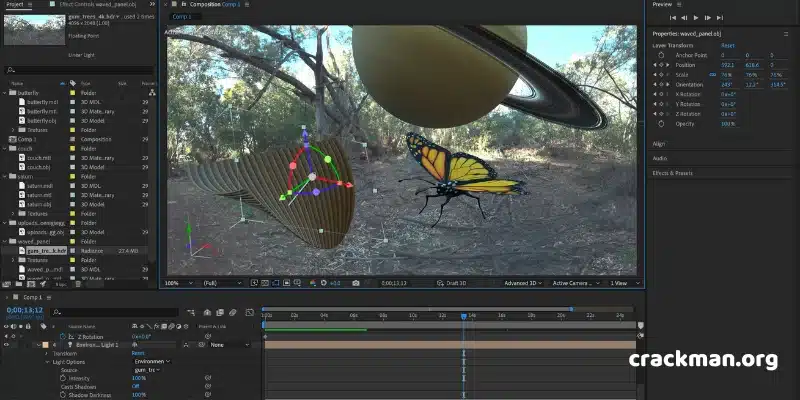The image size is (800, 400).
Task: Click show channel color icon below viewer
Action: pyautogui.click(x=313, y=283)
